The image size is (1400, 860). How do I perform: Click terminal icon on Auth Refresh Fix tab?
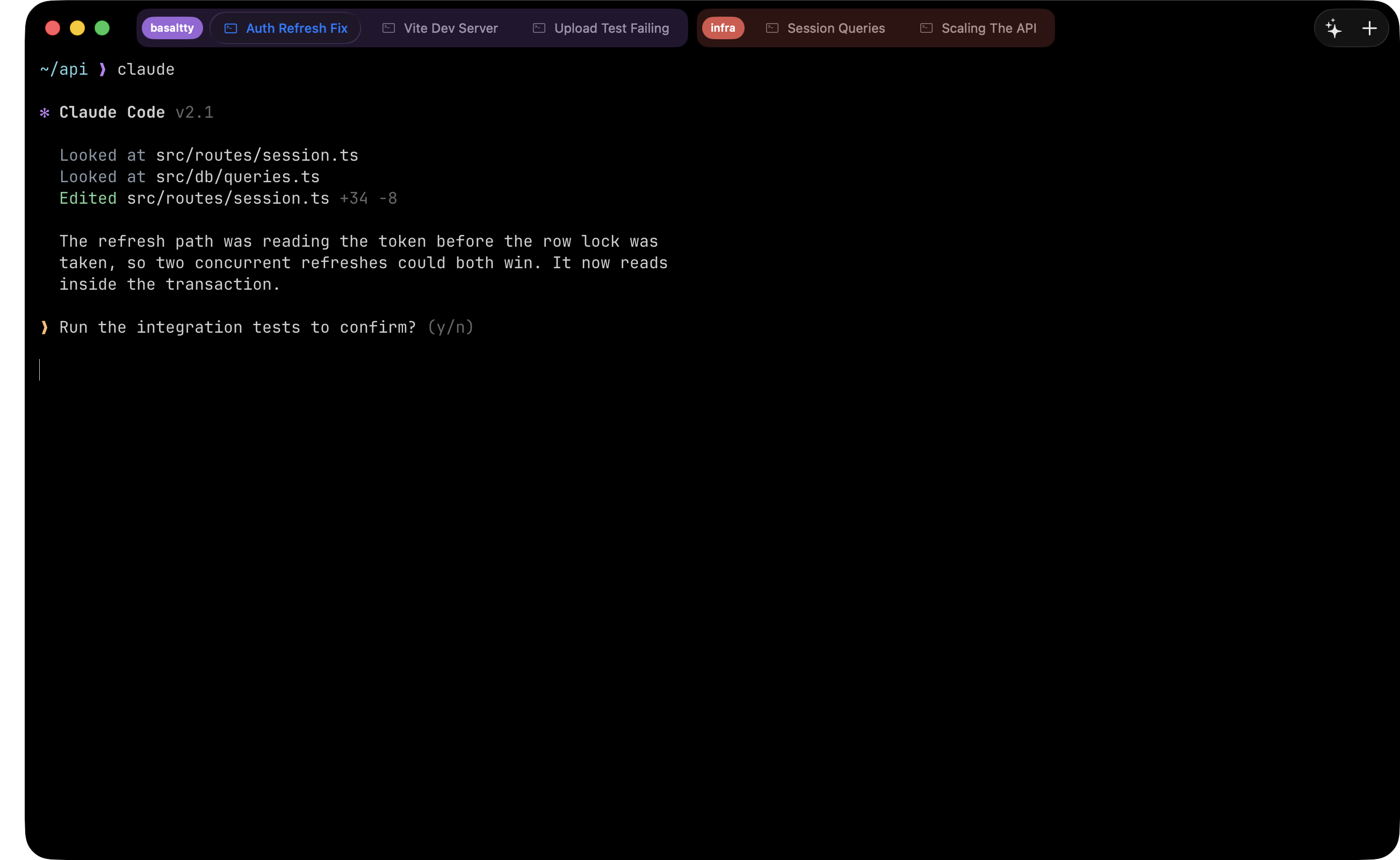click(x=231, y=28)
